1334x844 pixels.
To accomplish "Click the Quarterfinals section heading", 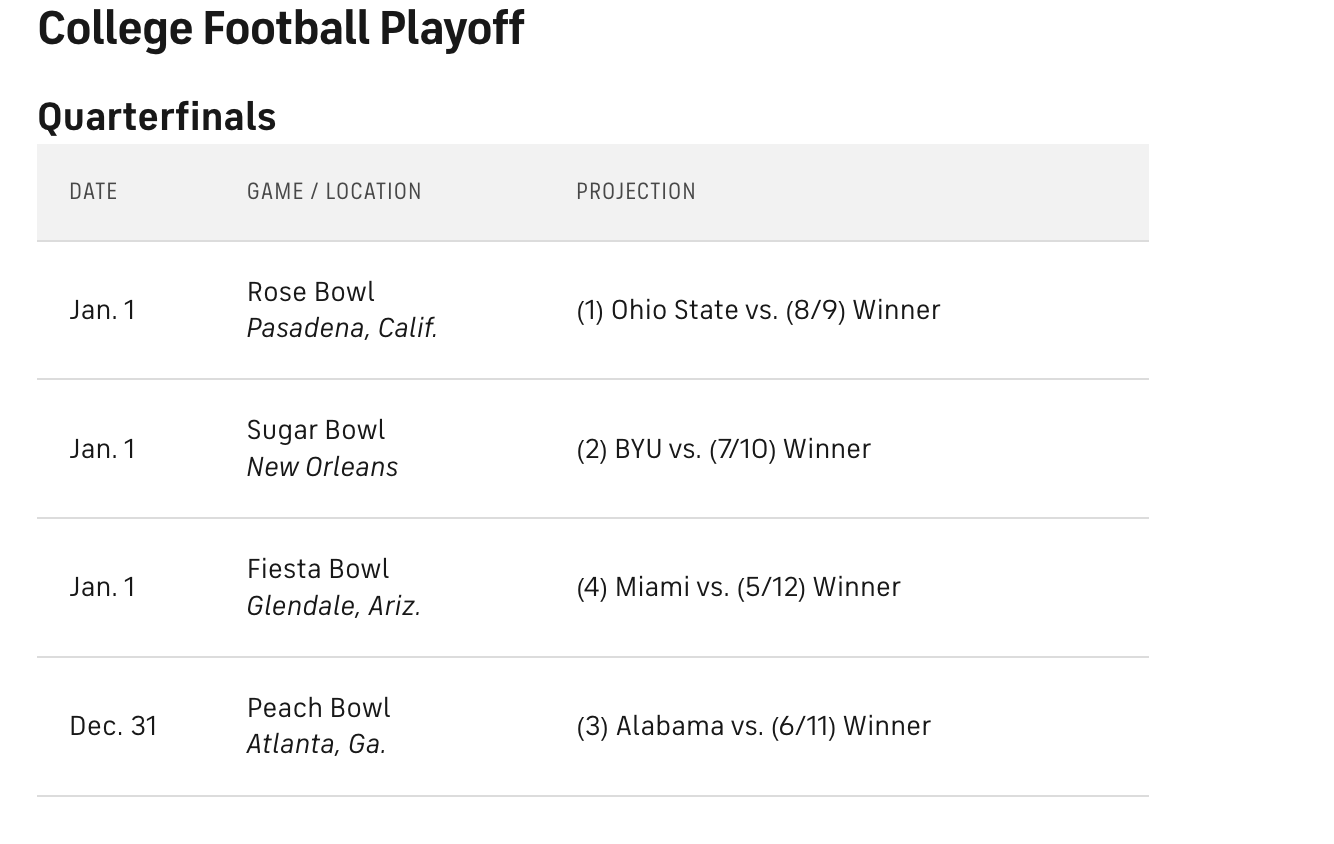I will (157, 116).
